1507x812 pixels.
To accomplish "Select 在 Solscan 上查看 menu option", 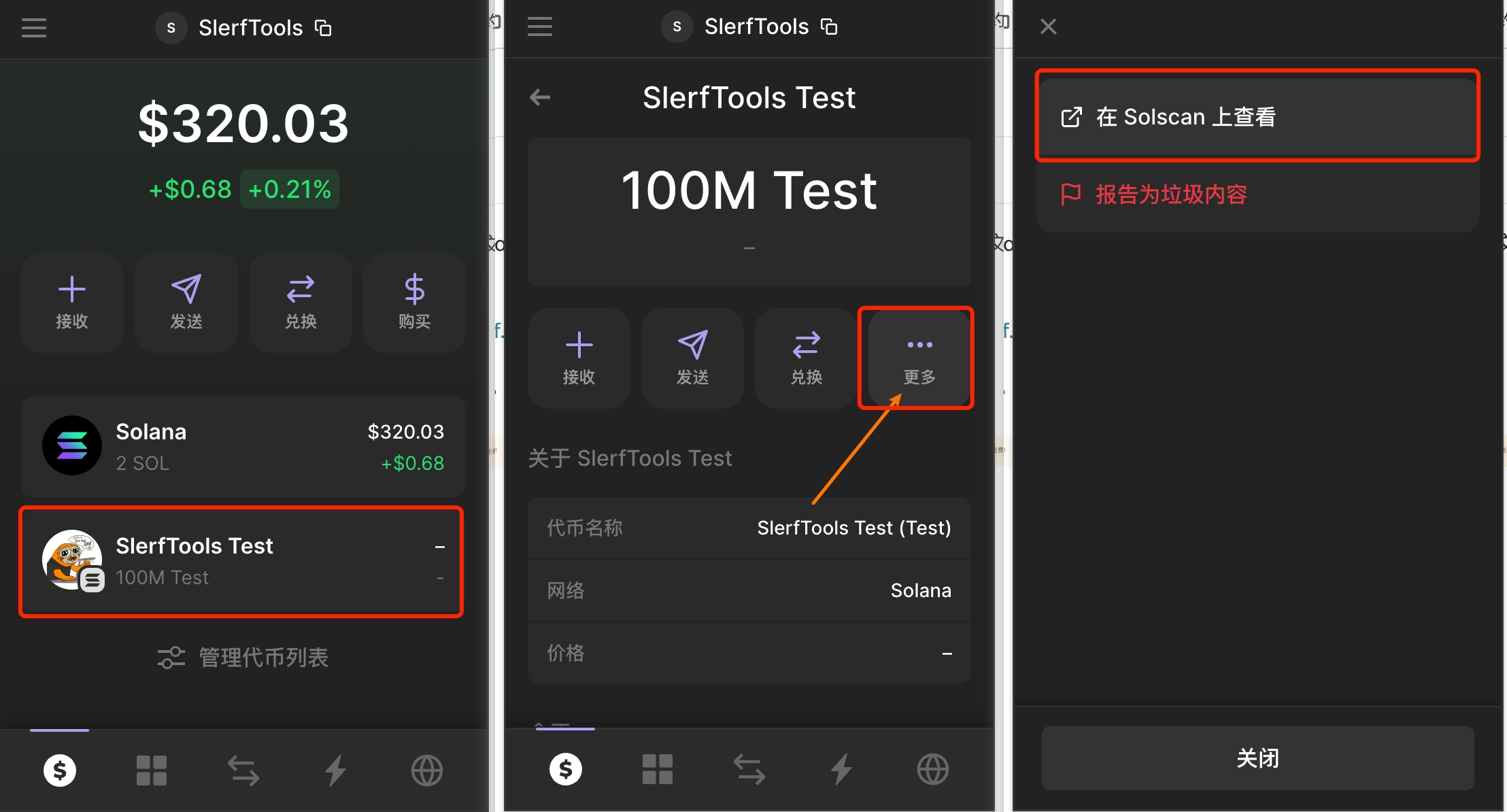I will pyautogui.click(x=1257, y=117).
